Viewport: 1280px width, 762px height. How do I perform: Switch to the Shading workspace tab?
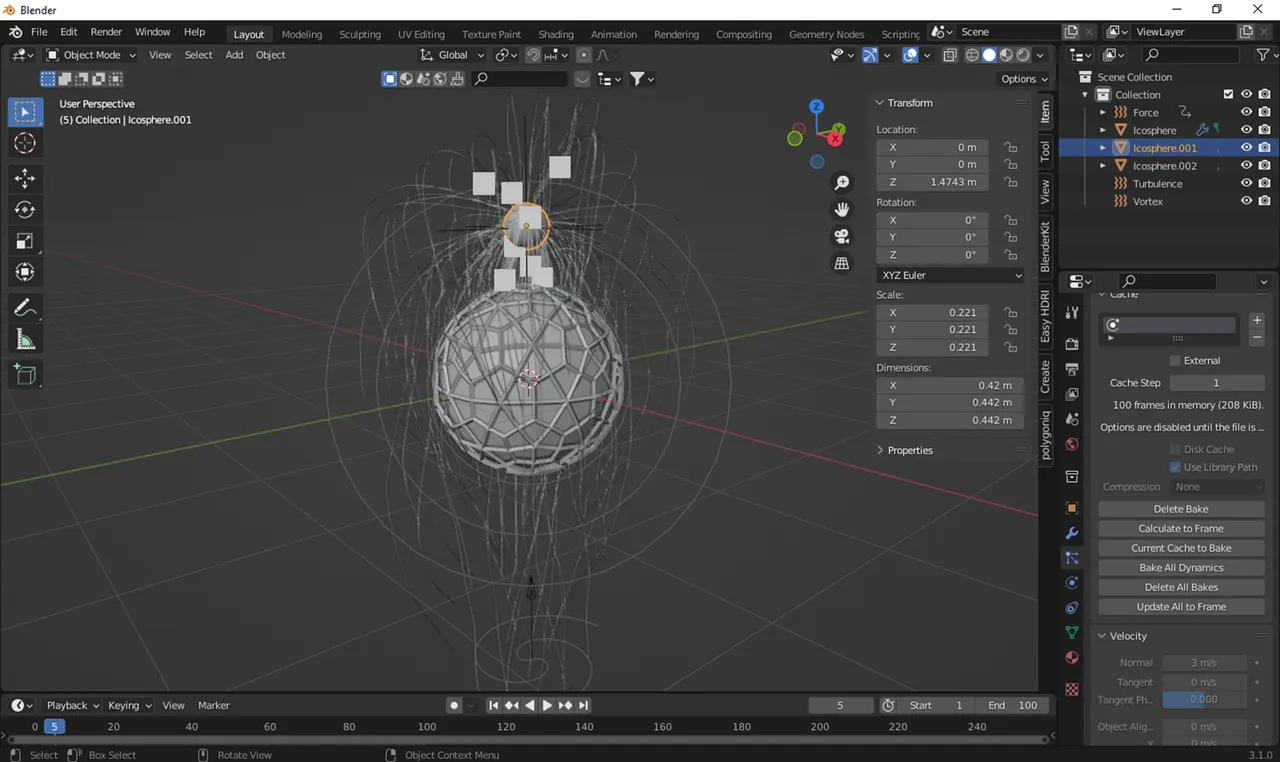pyautogui.click(x=556, y=34)
